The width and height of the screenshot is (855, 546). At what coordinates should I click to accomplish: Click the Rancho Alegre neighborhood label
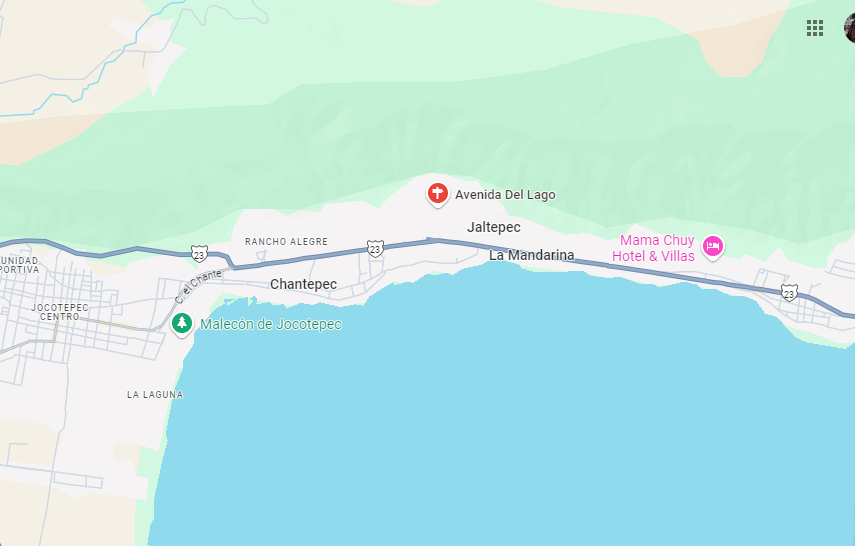pos(286,242)
